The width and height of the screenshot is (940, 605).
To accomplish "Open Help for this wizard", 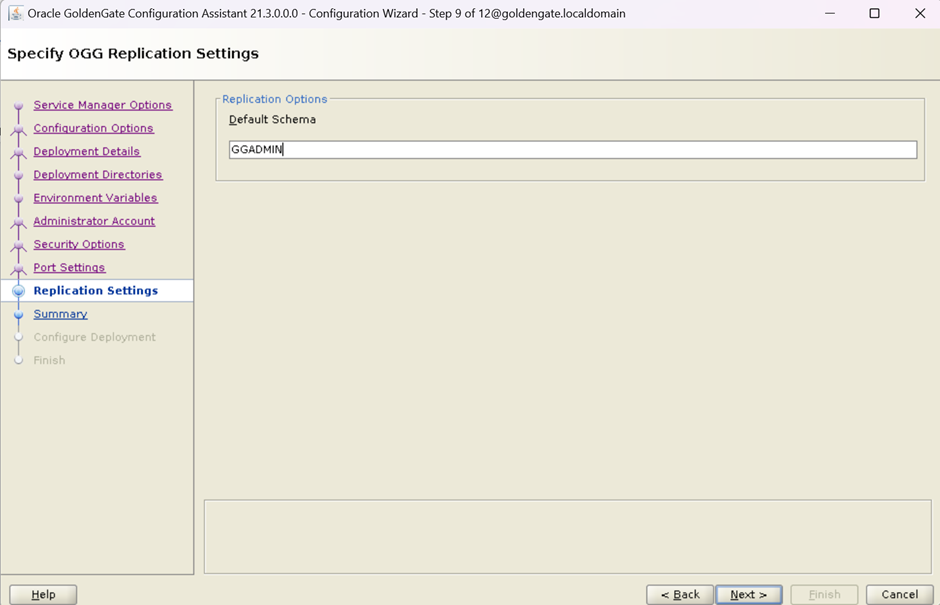I will (43, 594).
